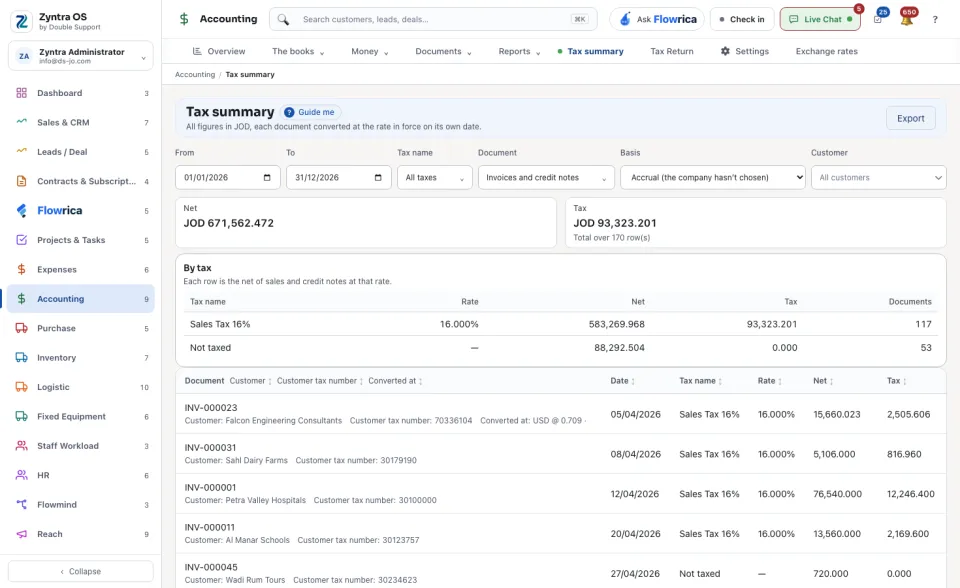Open HR people icon

21,475
